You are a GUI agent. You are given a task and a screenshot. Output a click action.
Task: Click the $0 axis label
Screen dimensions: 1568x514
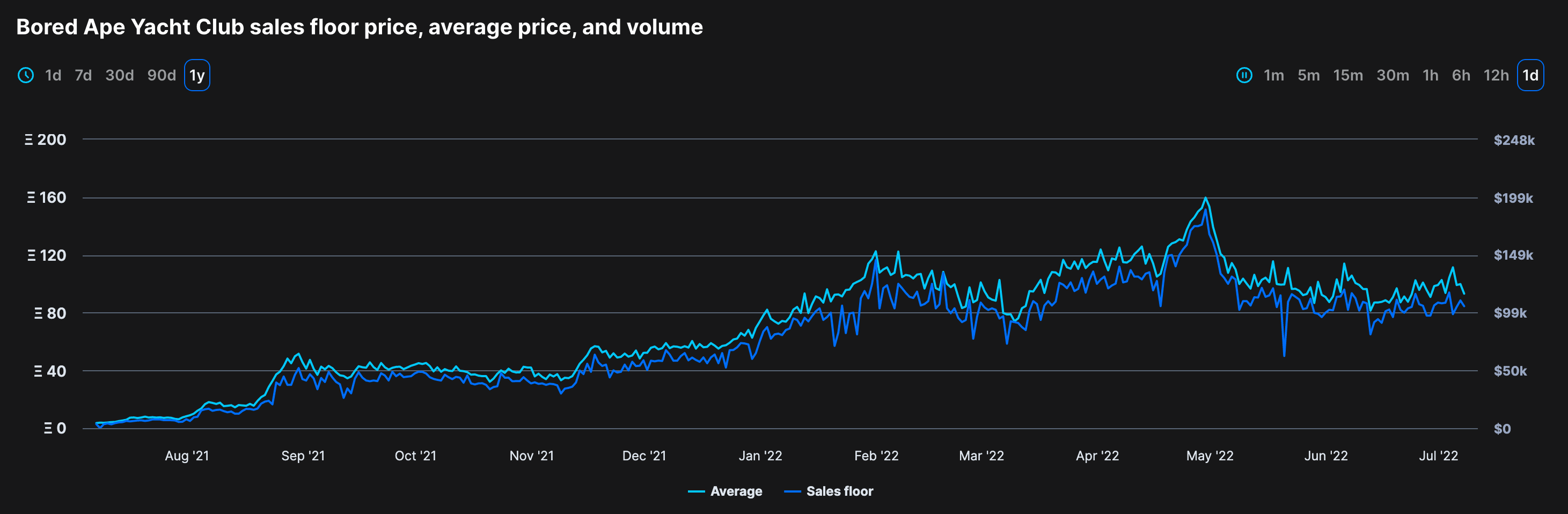[x=1502, y=429]
